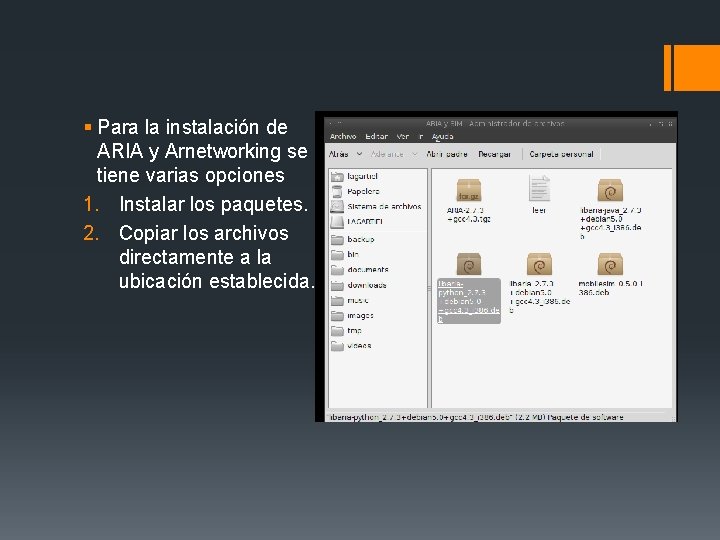Click Abrir padre in the toolbar
The height and width of the screenshot is (540, 720).
coord(447,154)
